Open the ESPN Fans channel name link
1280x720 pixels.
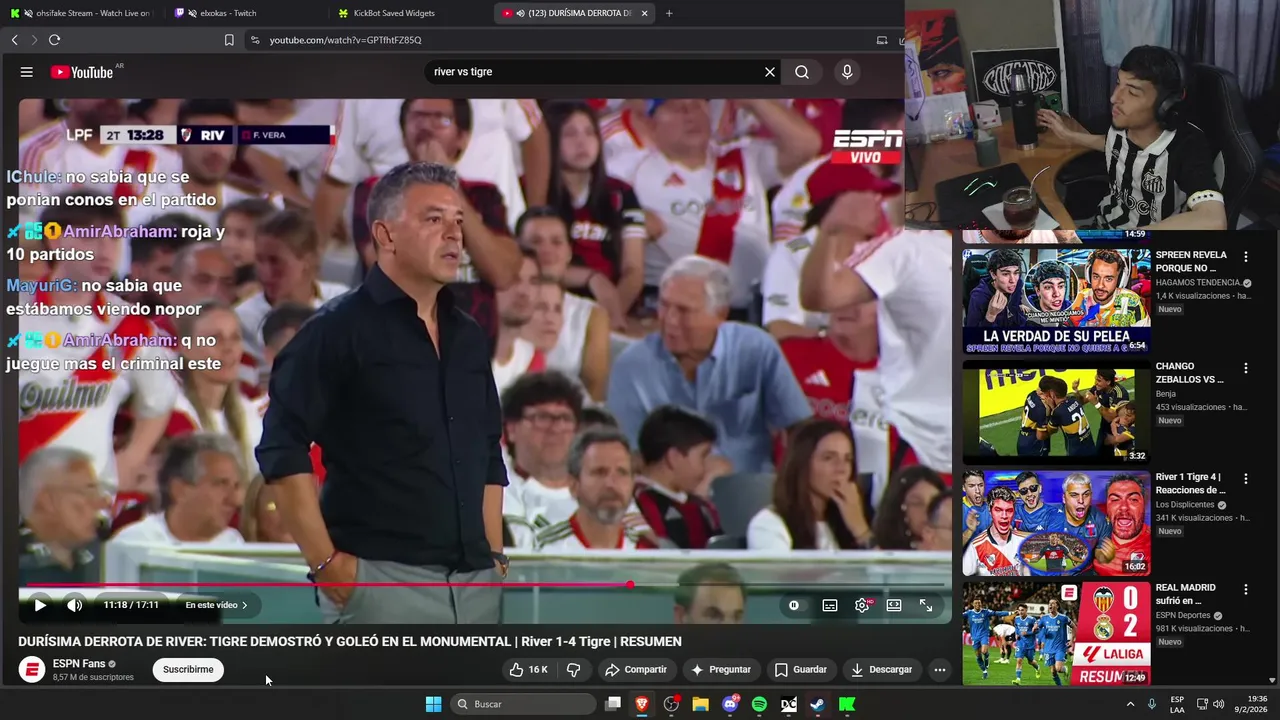tap(79, 664)
